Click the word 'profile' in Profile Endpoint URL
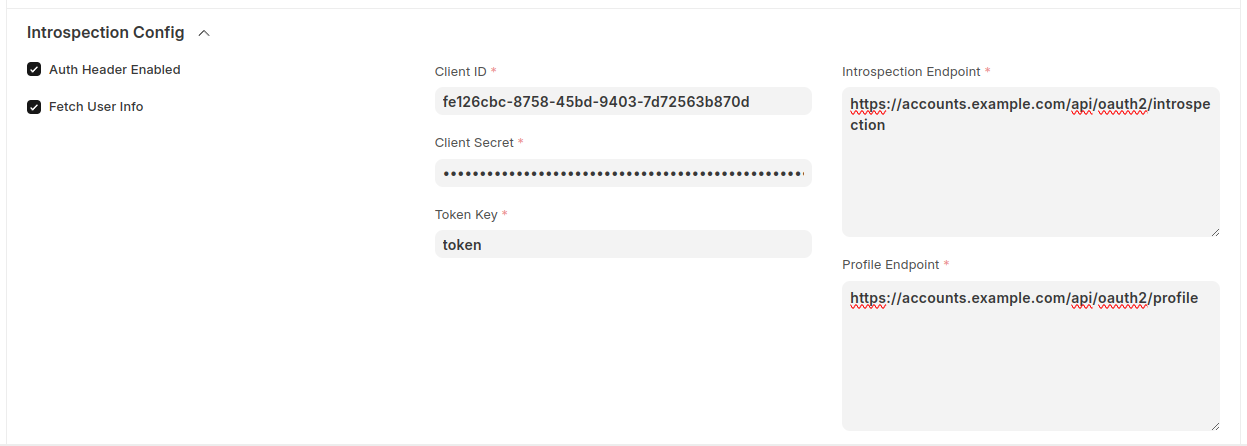Image resolution: width=1247 pixels, height=446 pixels. tap(1175, 298)
